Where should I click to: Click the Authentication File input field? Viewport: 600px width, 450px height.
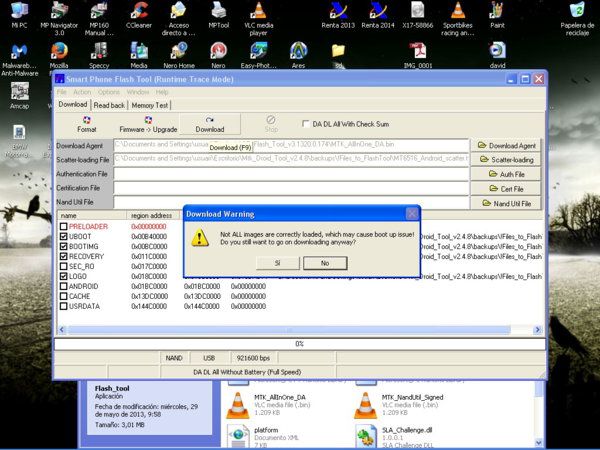point(291,174)
